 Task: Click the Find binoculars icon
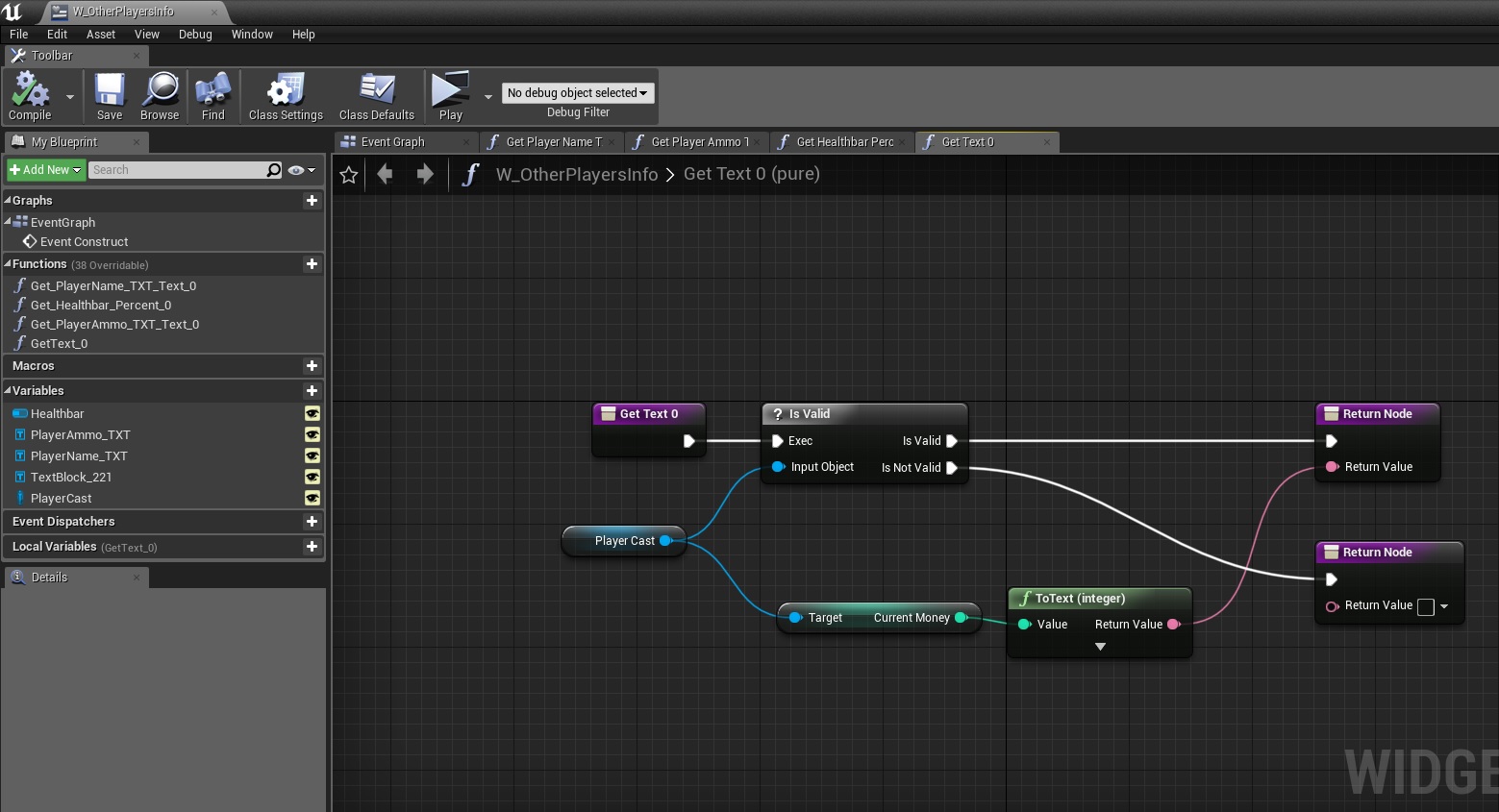pos(212,90)
